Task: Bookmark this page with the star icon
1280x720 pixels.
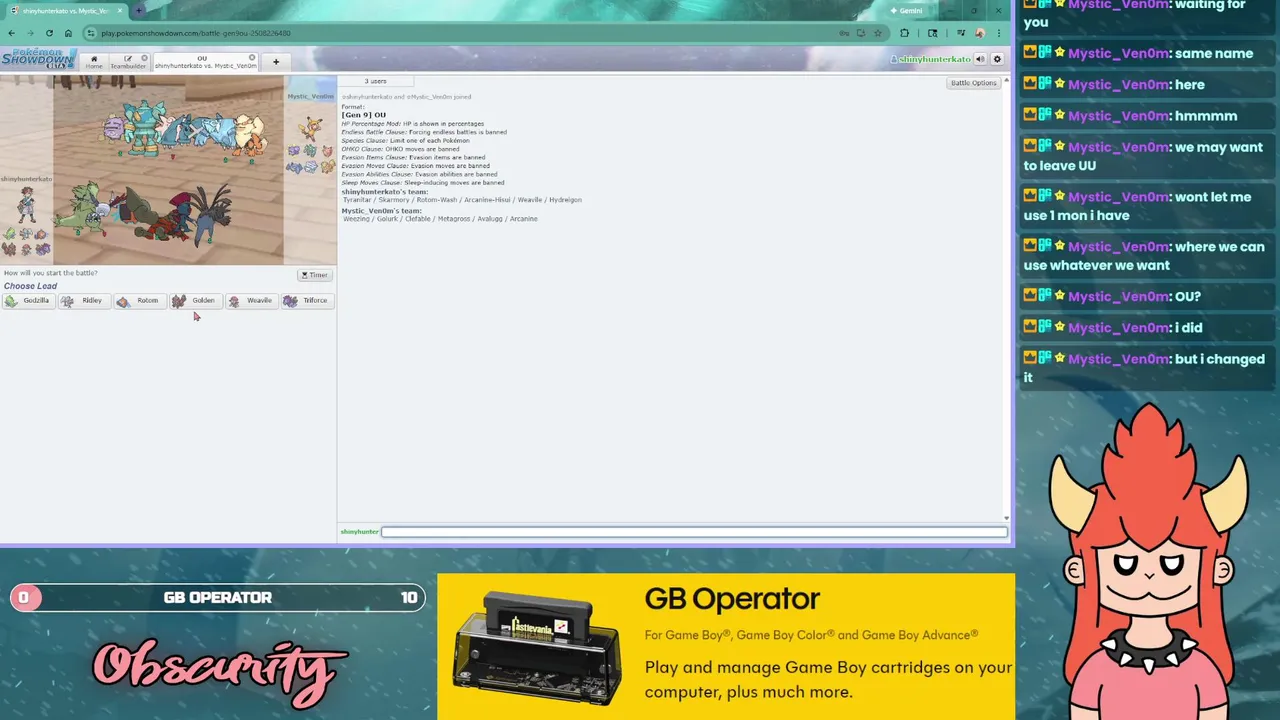Action: [x=878, y=33]
